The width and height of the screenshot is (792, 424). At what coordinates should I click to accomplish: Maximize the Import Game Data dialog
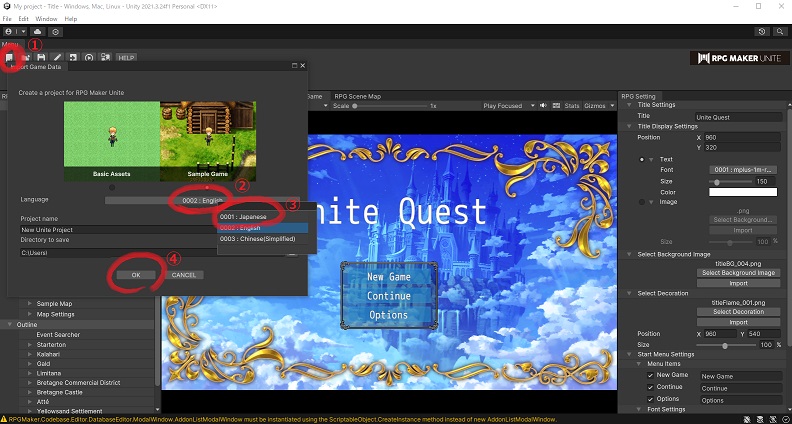coord(294,66)
